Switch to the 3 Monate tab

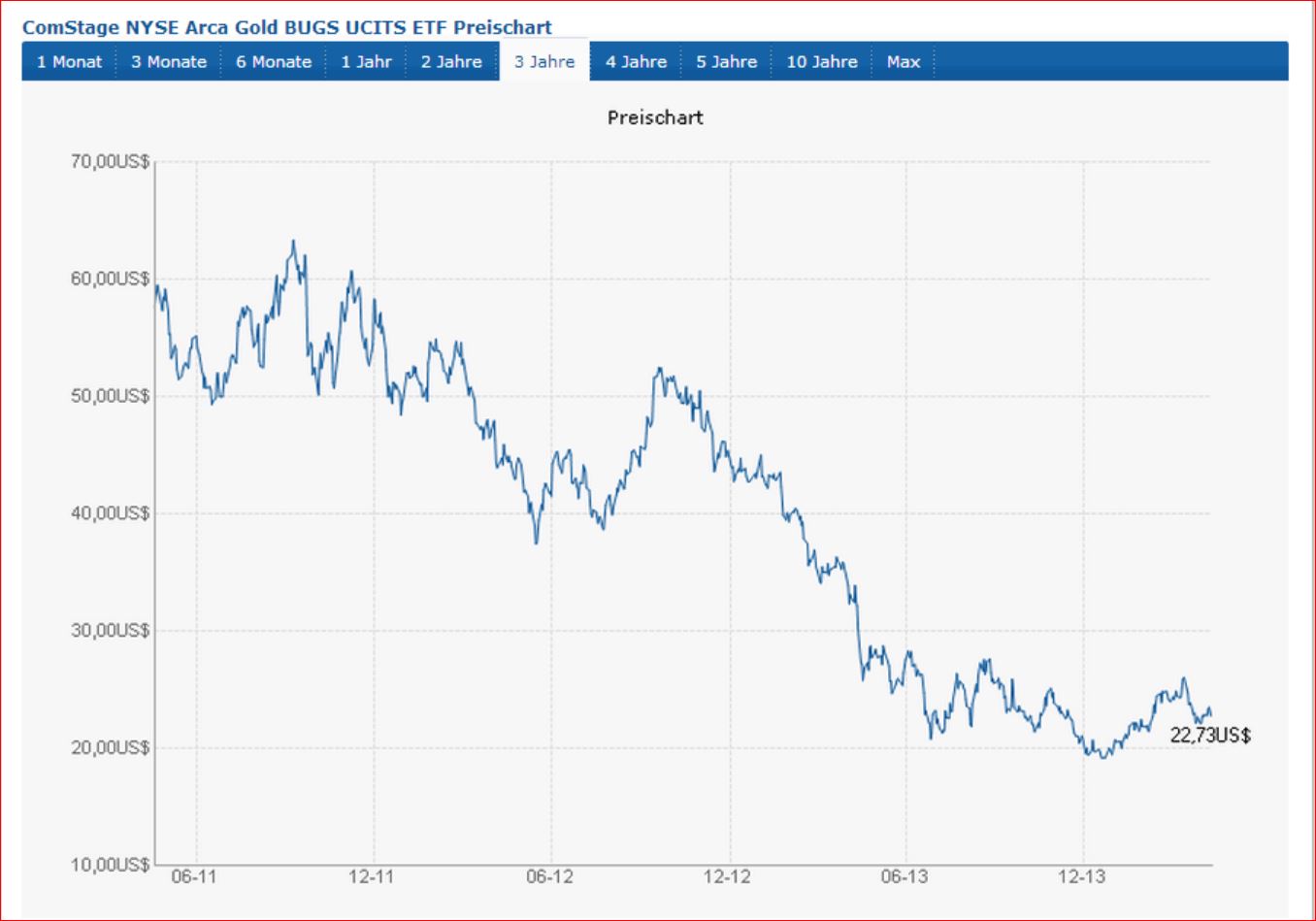[169, 61]
